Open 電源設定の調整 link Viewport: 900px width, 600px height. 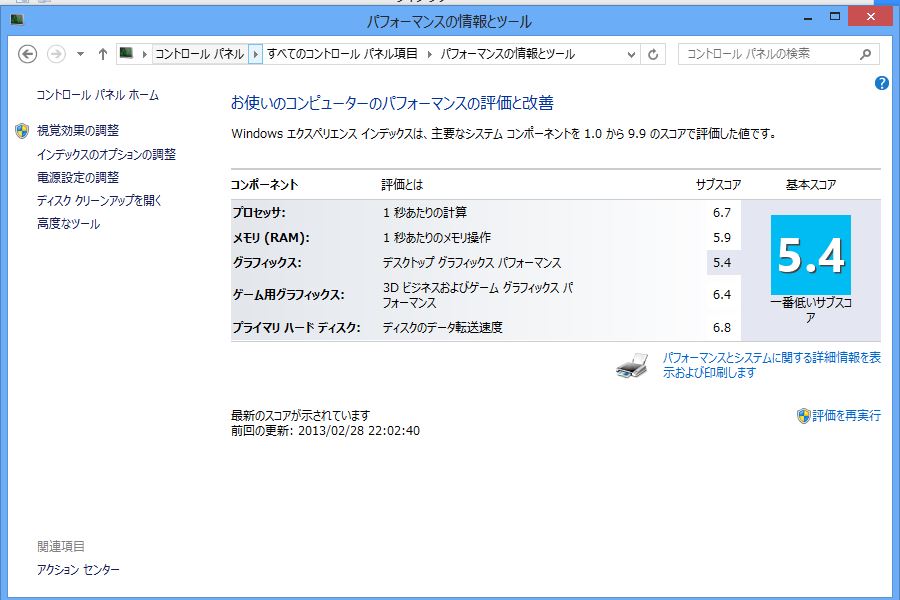pyautogui.click(x=77, y=177)
